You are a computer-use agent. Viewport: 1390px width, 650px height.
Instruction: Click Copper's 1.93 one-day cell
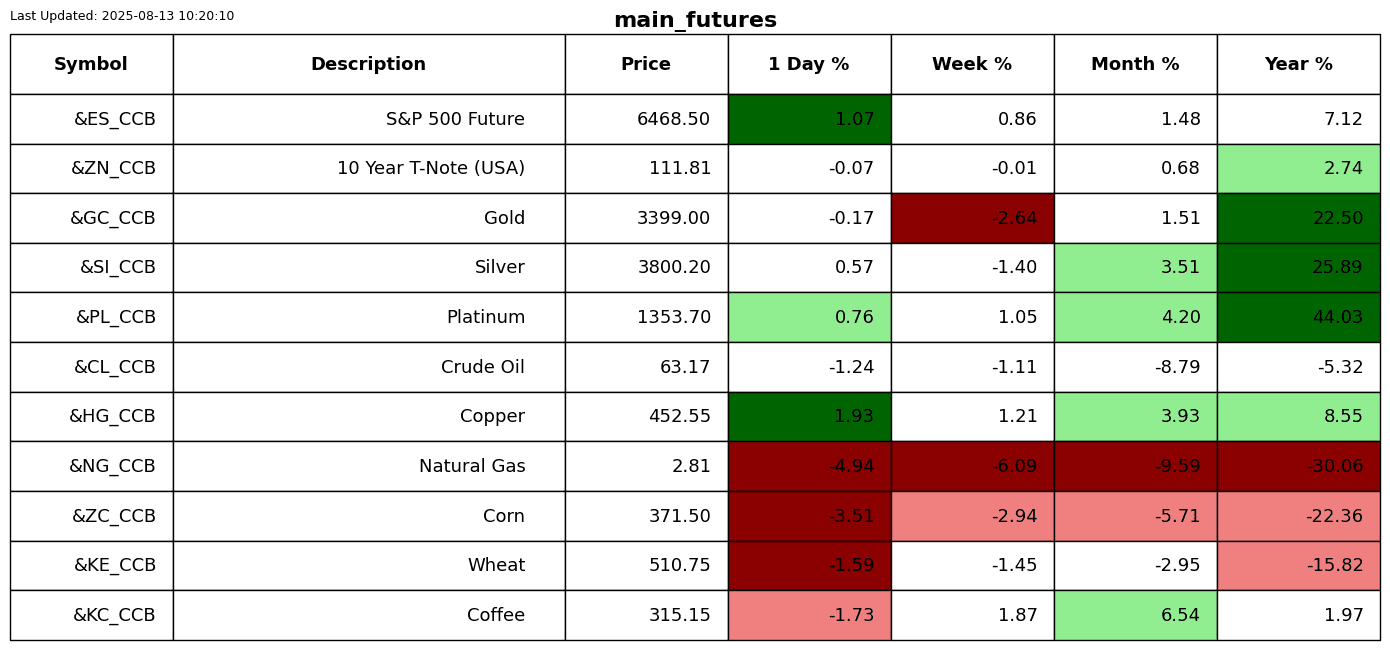tap(809, 416)
